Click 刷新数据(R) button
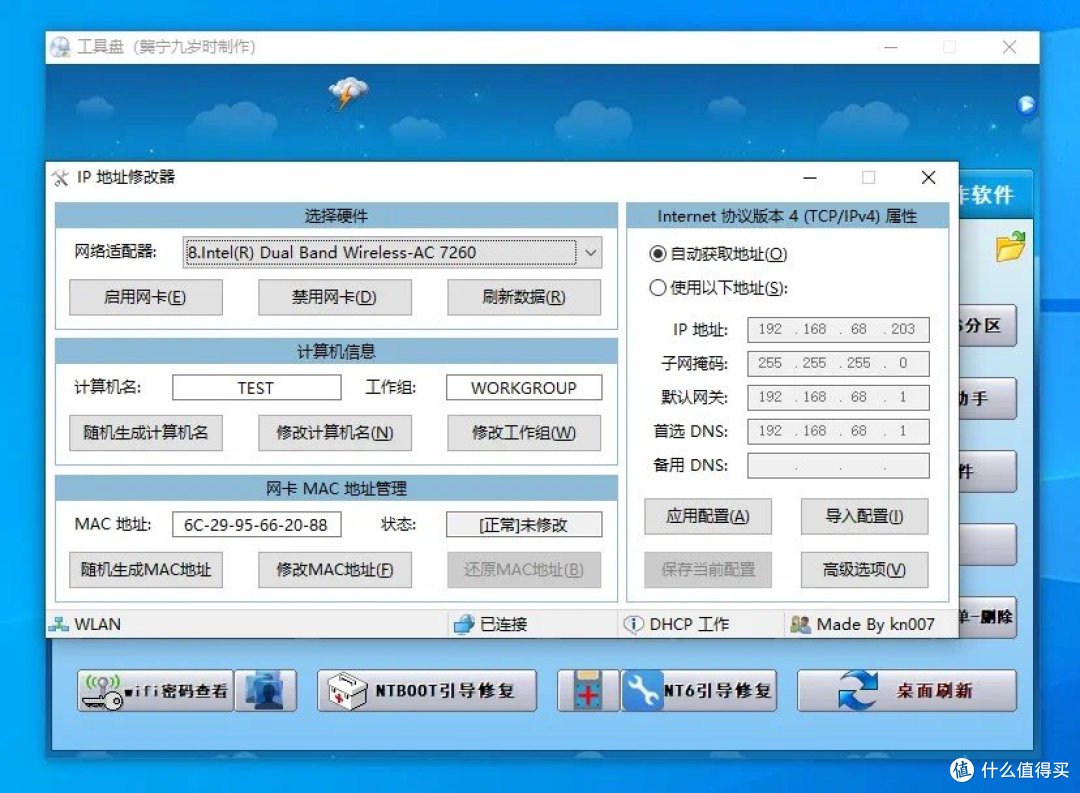Viewport: 1080px width, 793px height. [x=523, y=297]
